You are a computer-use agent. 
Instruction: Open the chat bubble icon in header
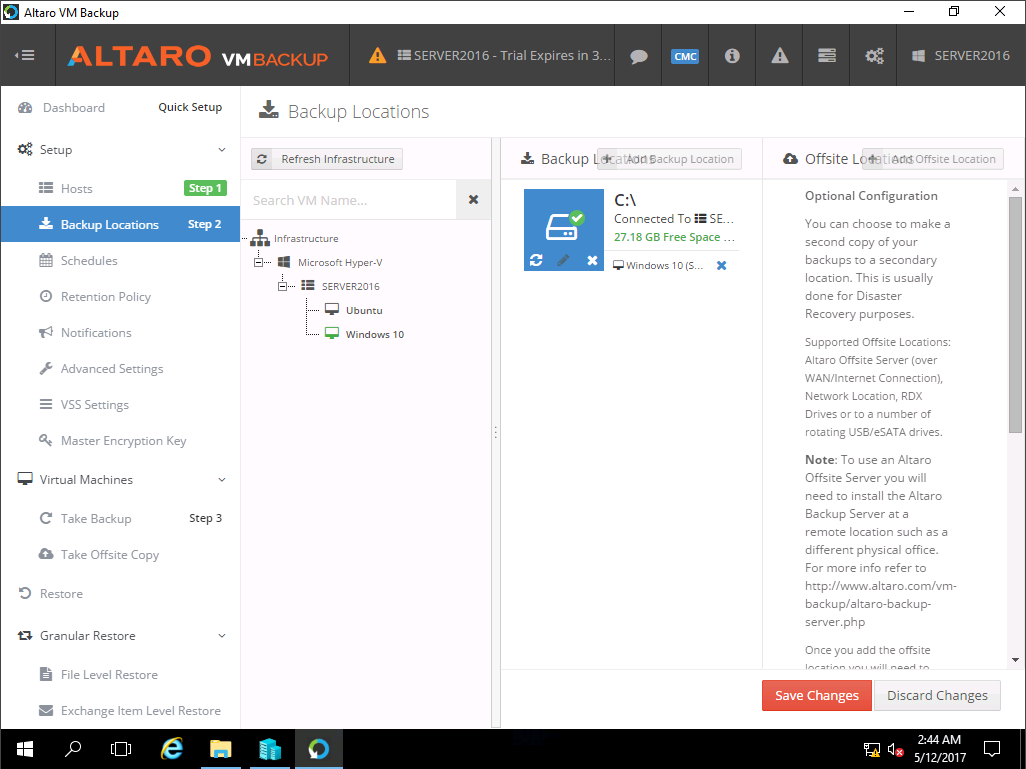639,56
